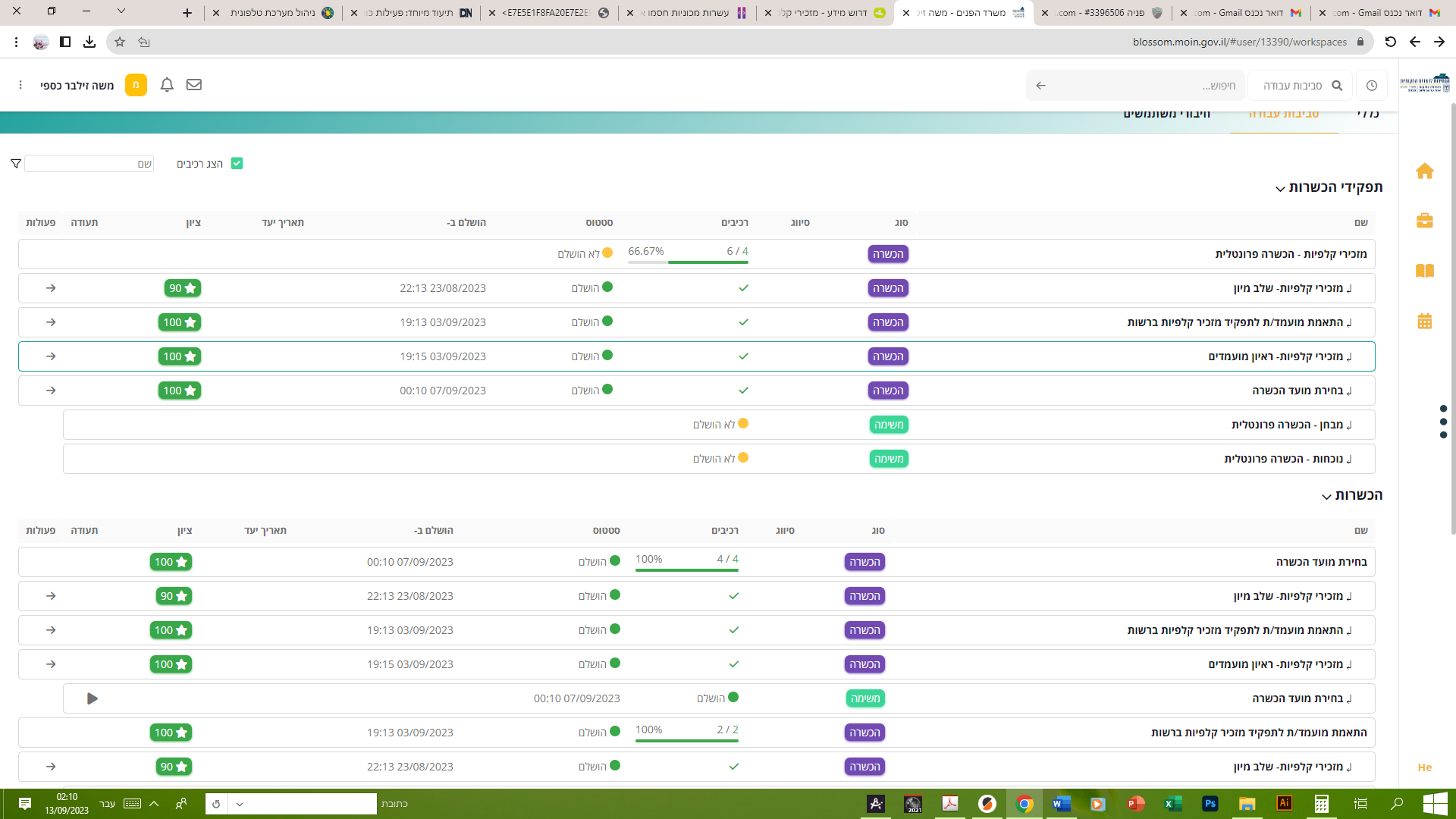
Task: Switch language with He link
Action: (1424, 767)
